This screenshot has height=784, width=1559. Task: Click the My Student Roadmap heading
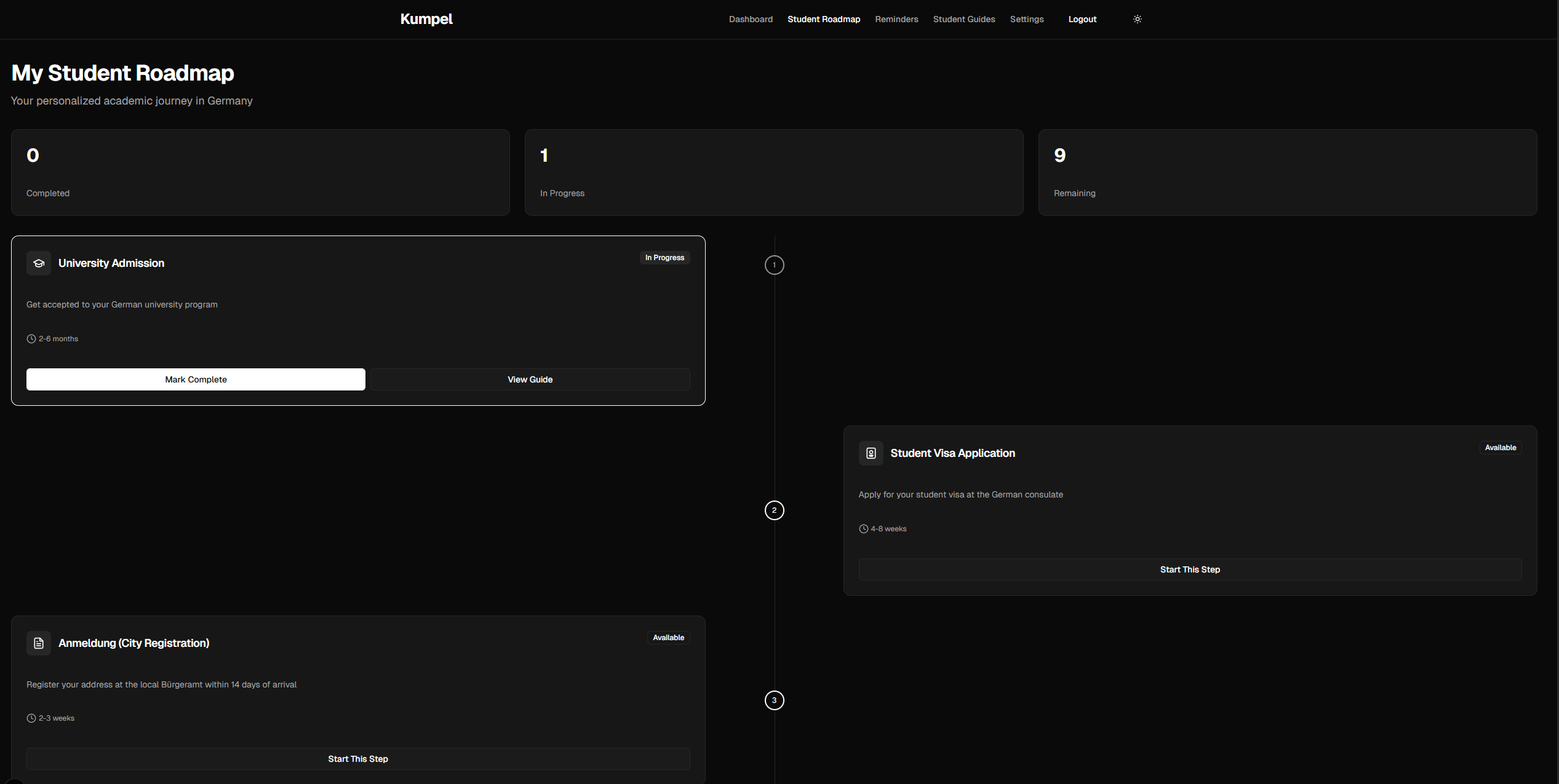click(122, 73)
